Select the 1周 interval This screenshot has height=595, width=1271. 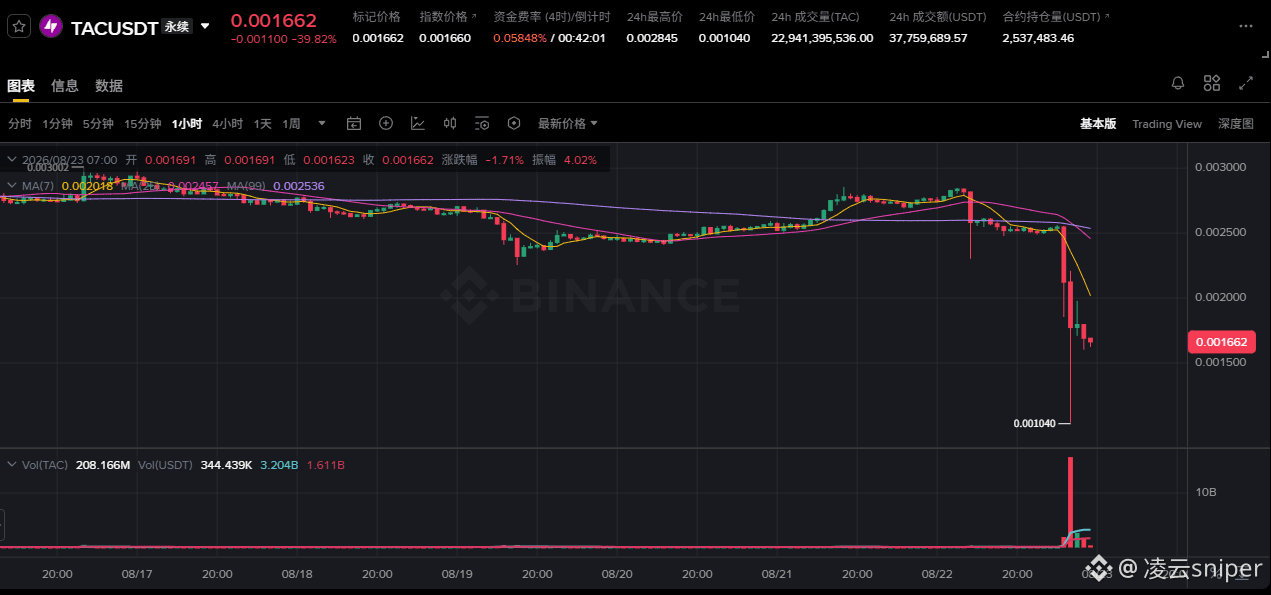tap(291, 124)
